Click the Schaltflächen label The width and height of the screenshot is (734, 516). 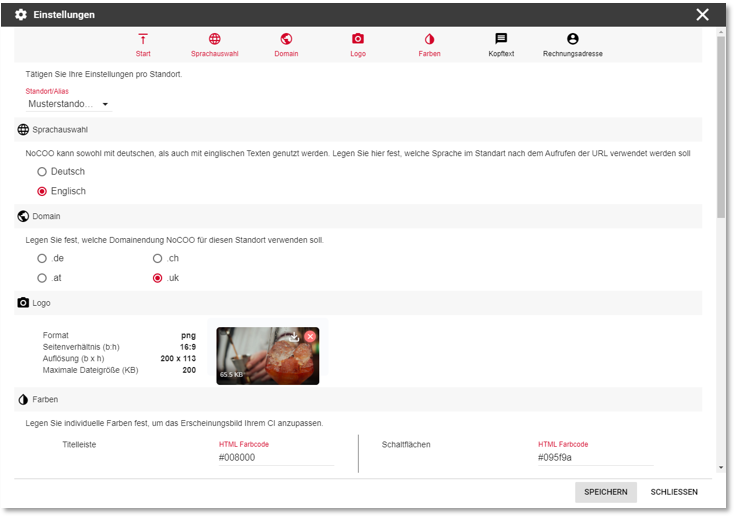406,444
